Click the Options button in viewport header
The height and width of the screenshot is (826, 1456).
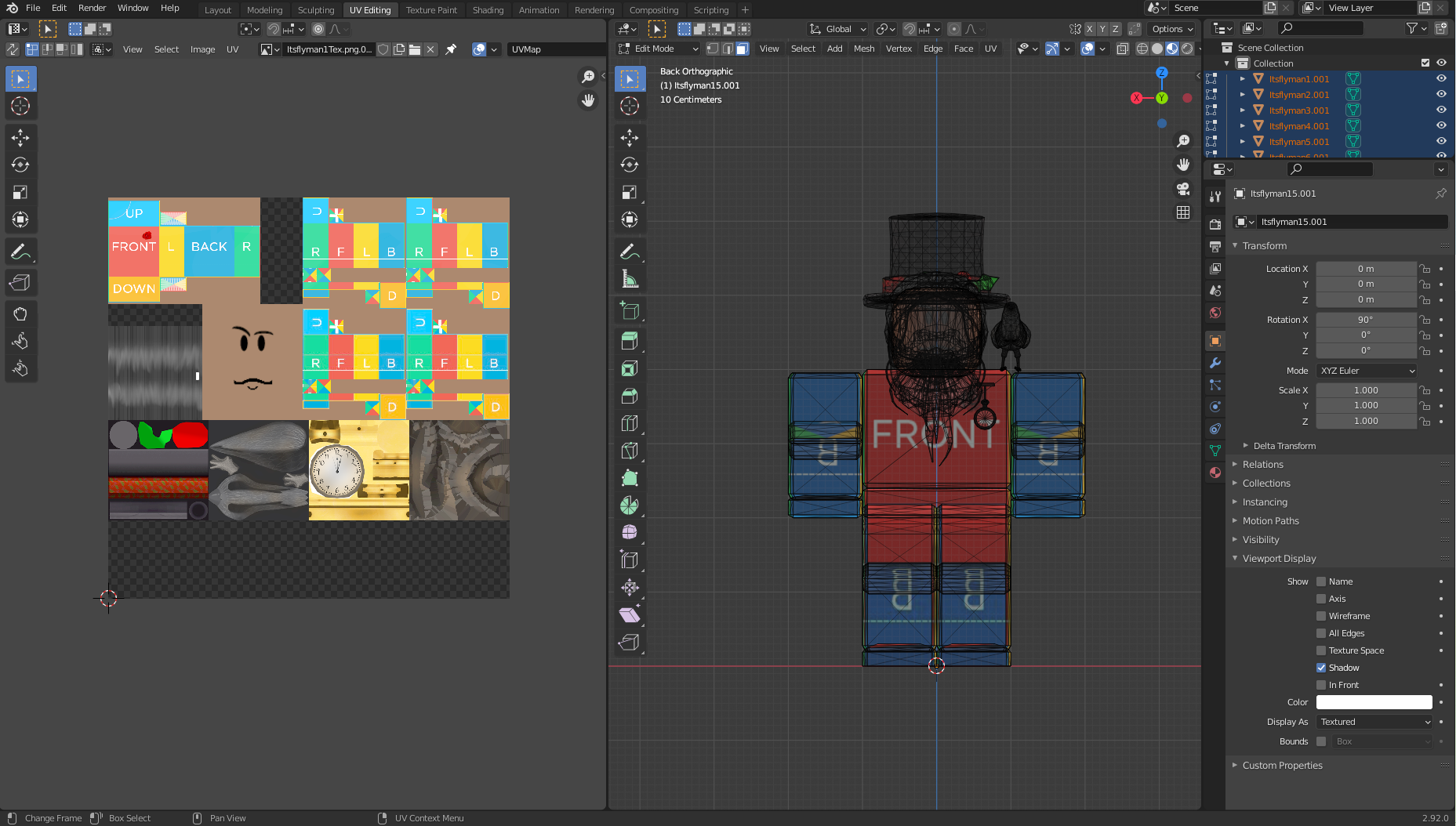(x=1171, y=29)
